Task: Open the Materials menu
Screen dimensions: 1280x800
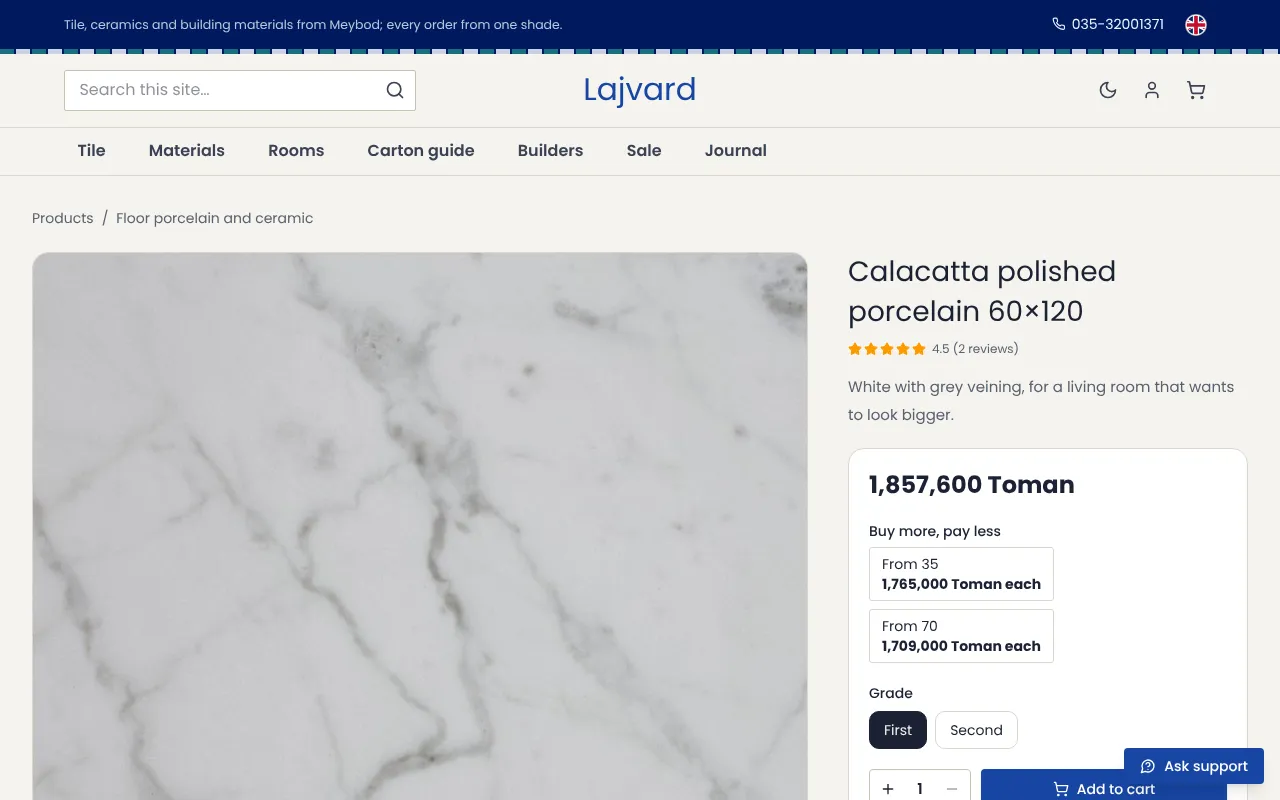Action: click(187, 151)
